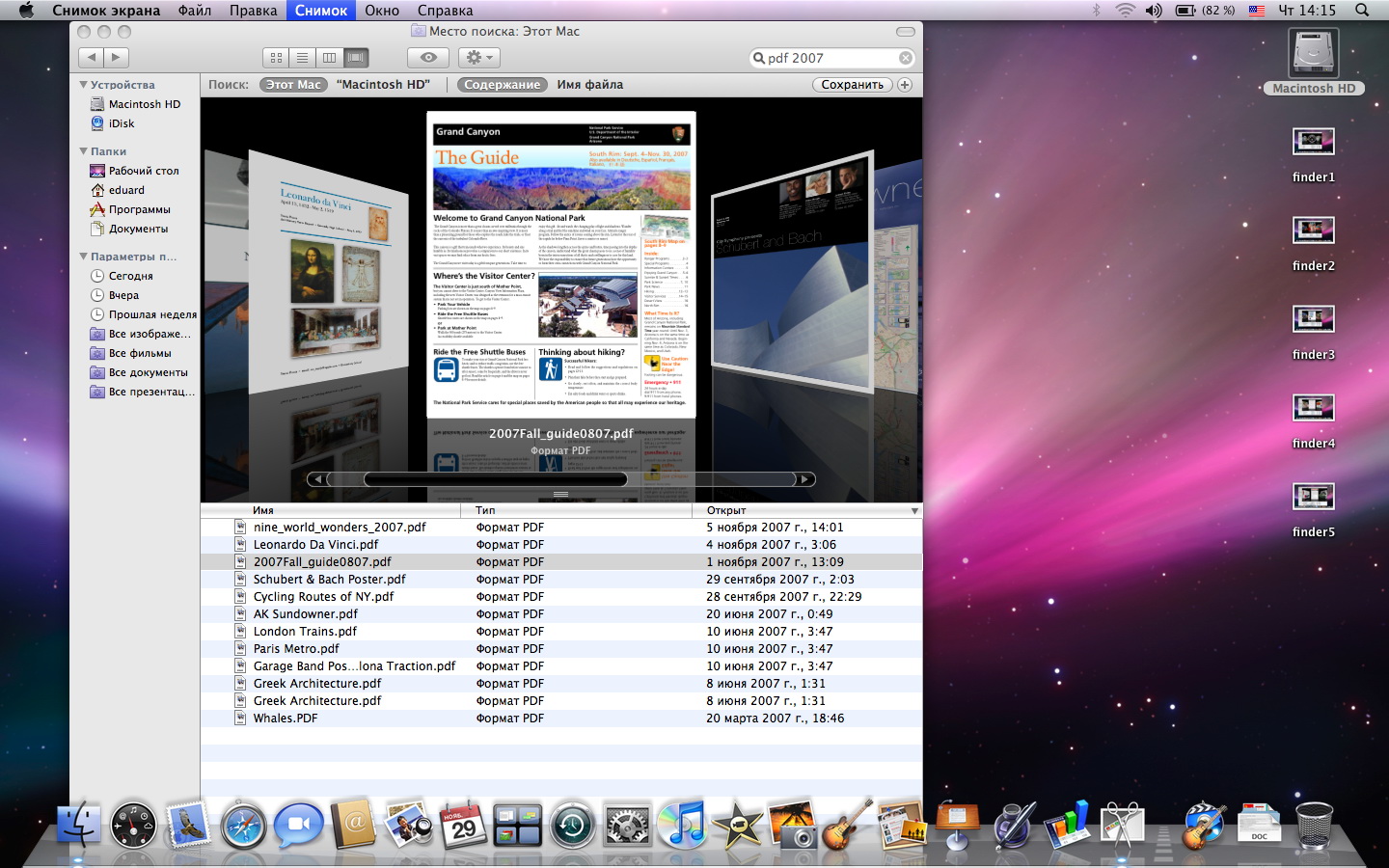Open iChat from the Dock
The width and height of the screenshot is (1389, 868).
(298, 826)
